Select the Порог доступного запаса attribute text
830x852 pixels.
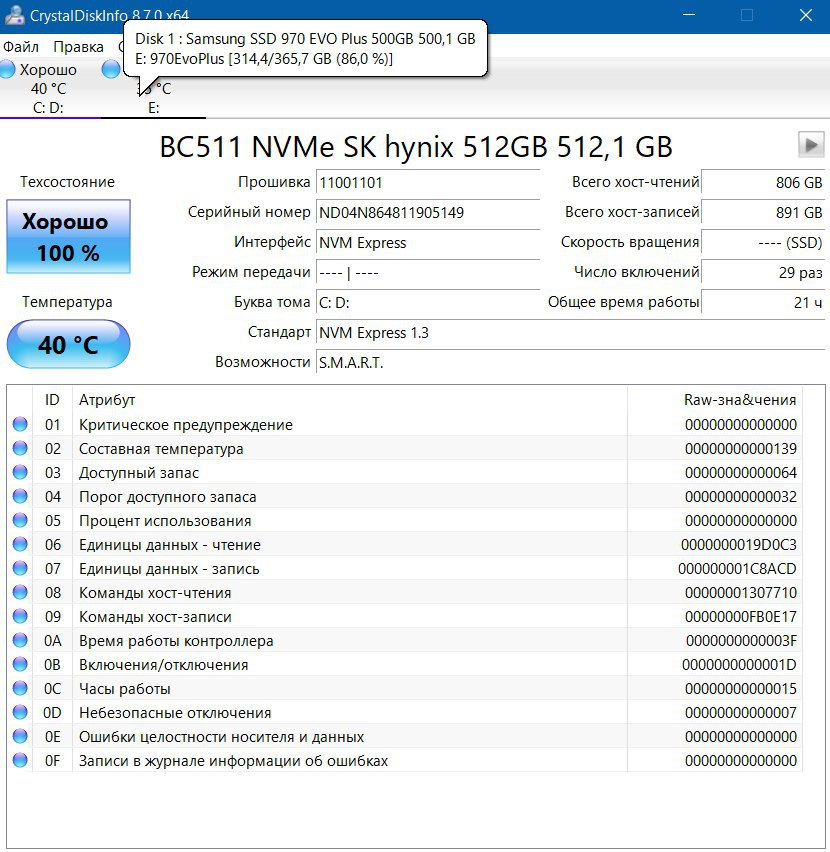coord(167,497)
